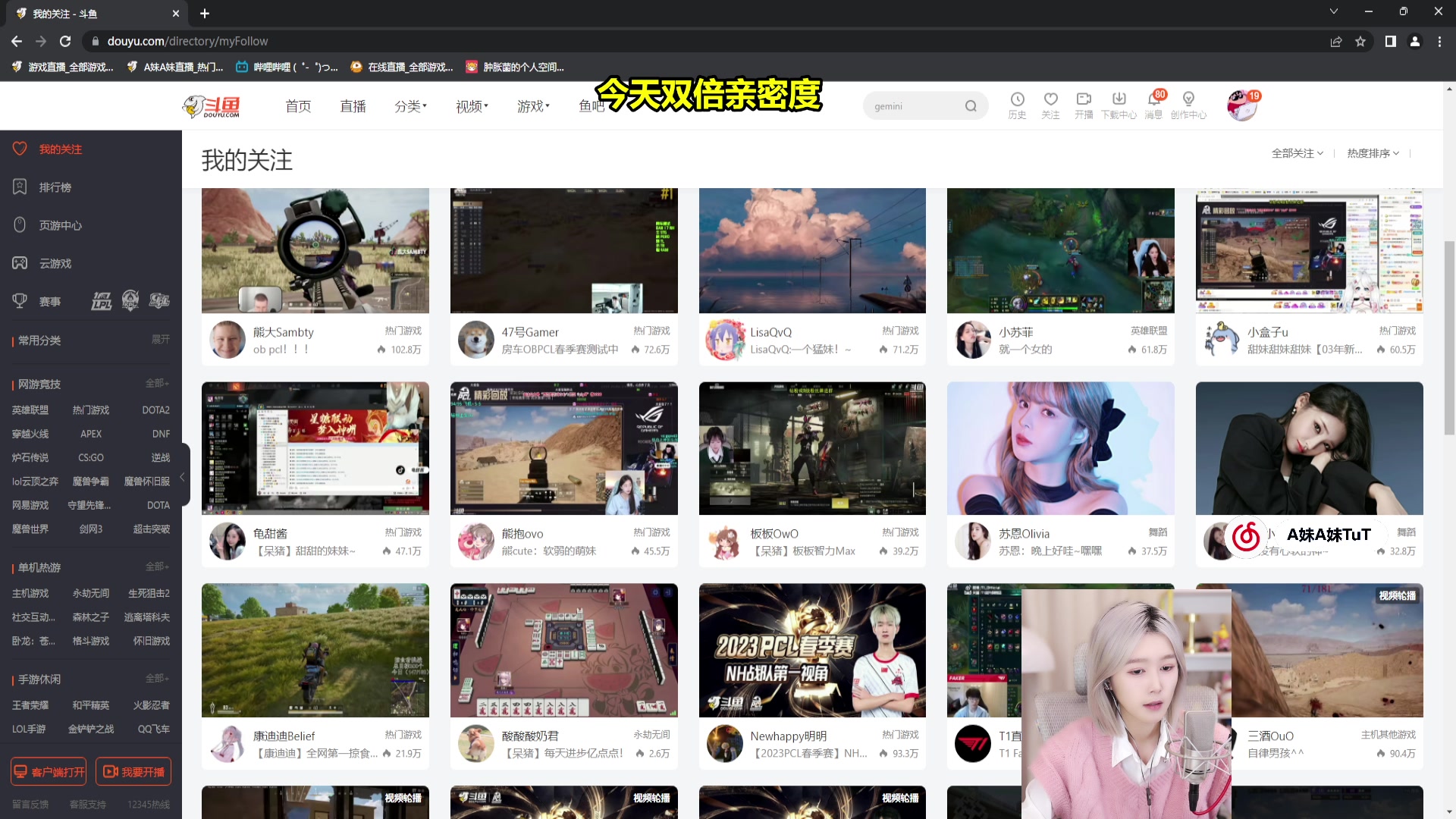Open the 热度排序 sort dropdown

tap(1373, 153)
